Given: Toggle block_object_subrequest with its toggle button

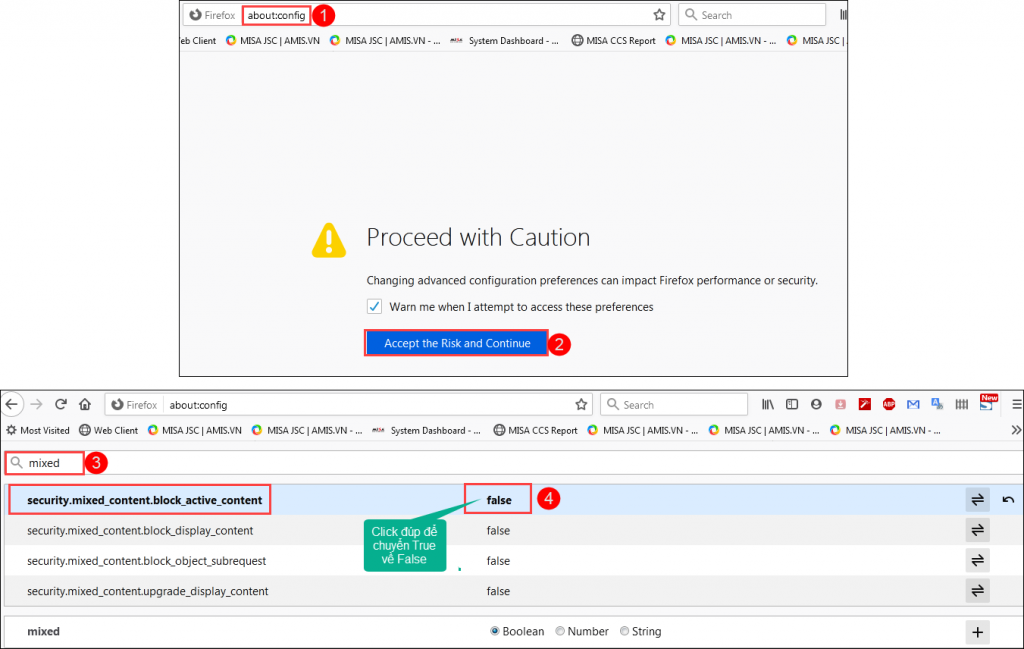Looking at the screenshot, I should (x=978, y=560).
